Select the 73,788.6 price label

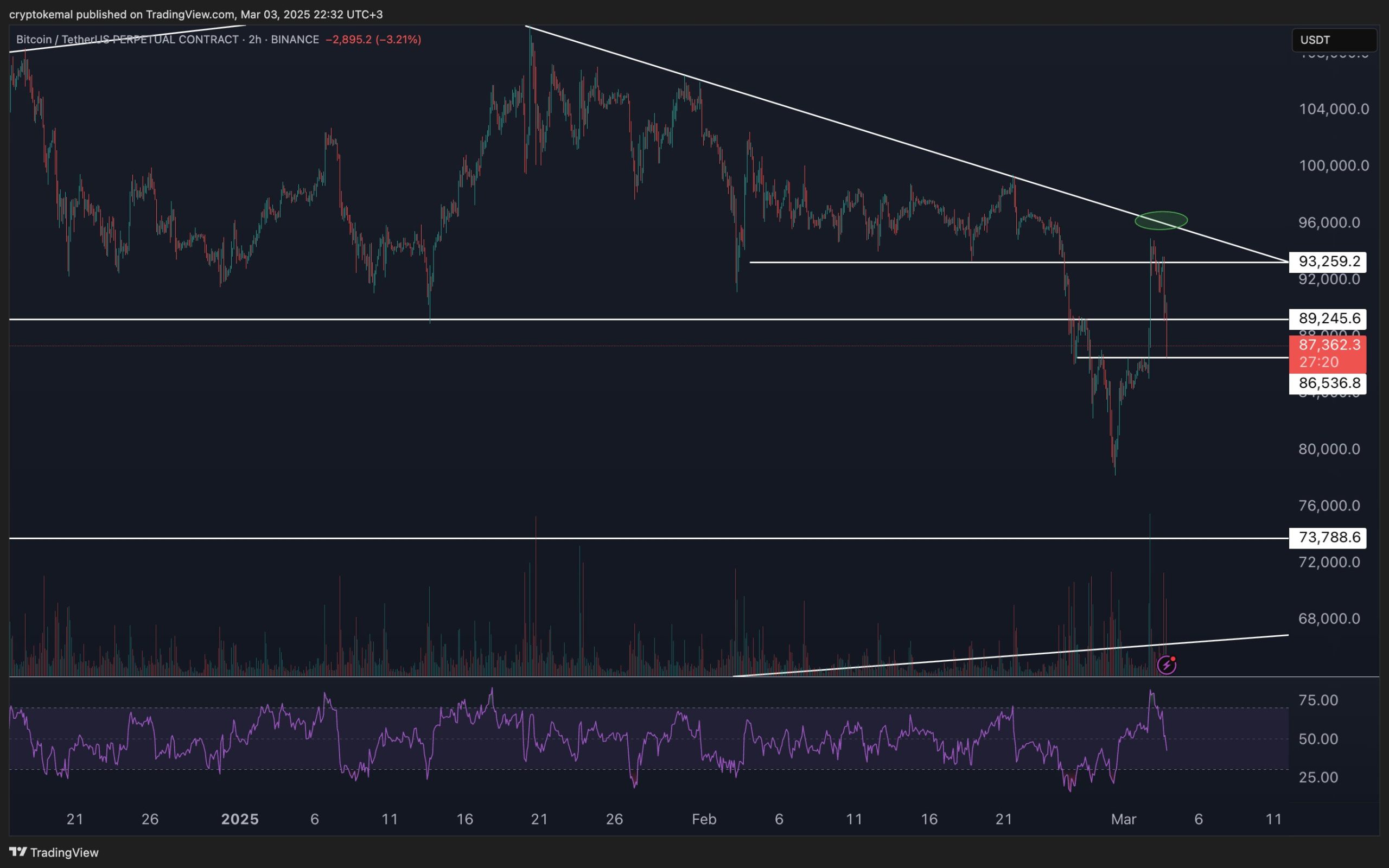(1329, 537)
